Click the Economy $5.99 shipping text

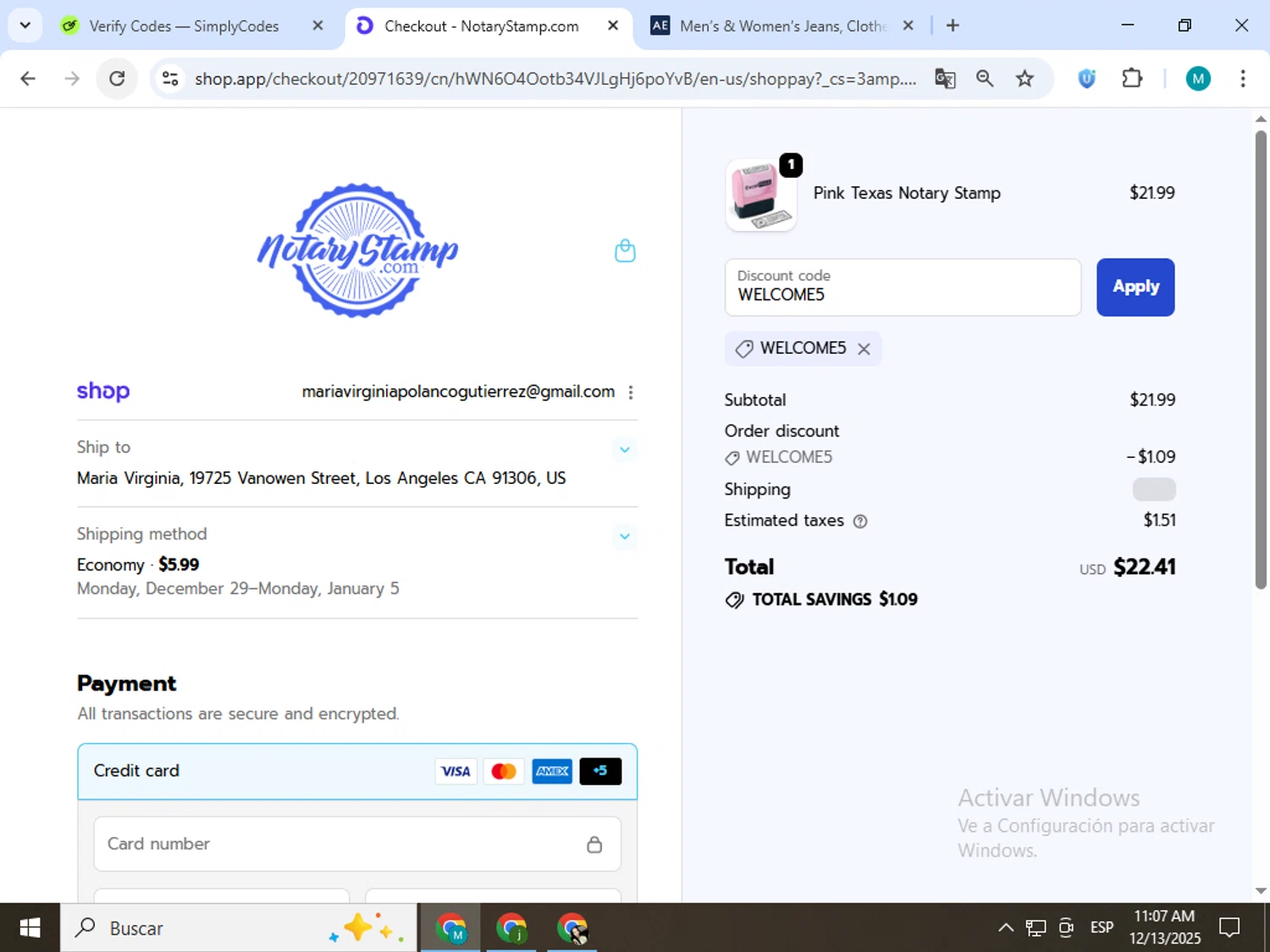point(138,564)
